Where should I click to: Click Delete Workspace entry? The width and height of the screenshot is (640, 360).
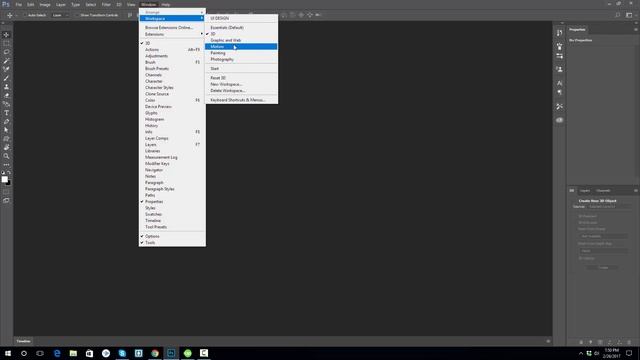pyautogui.click(x=241, y=91)
